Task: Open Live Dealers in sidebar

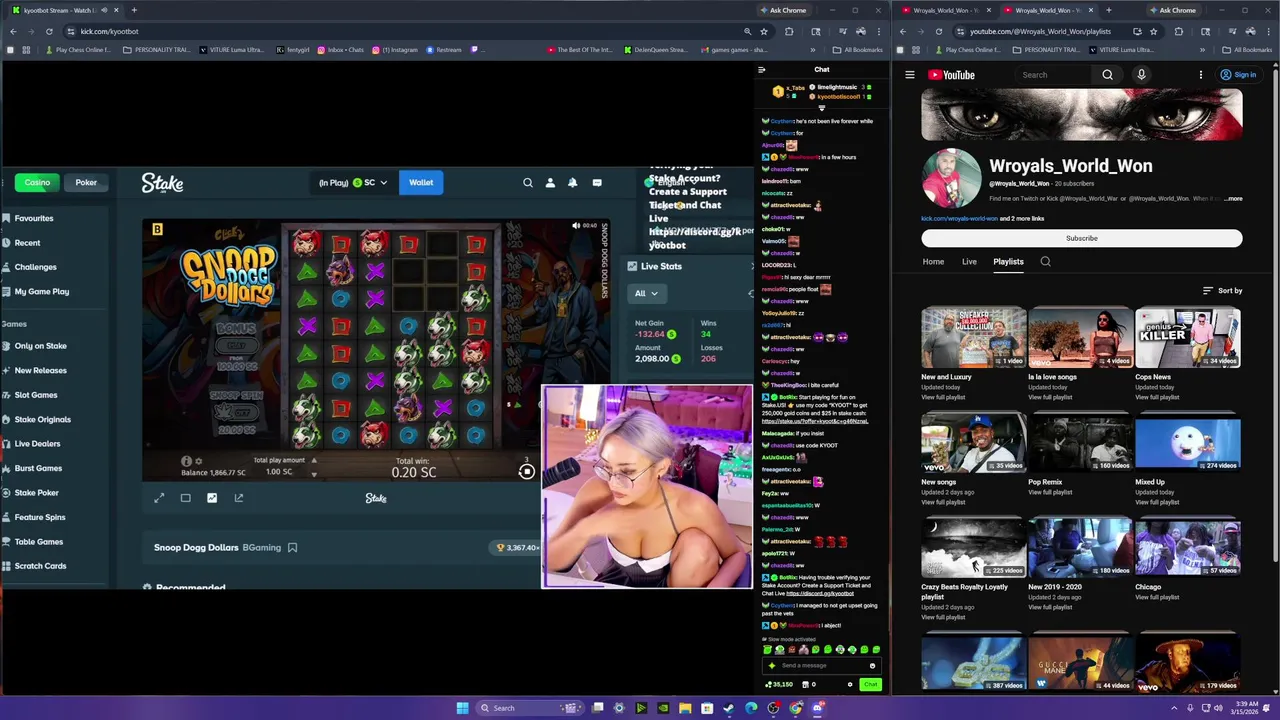Action: pyautogui.click(x=37, y=444)
